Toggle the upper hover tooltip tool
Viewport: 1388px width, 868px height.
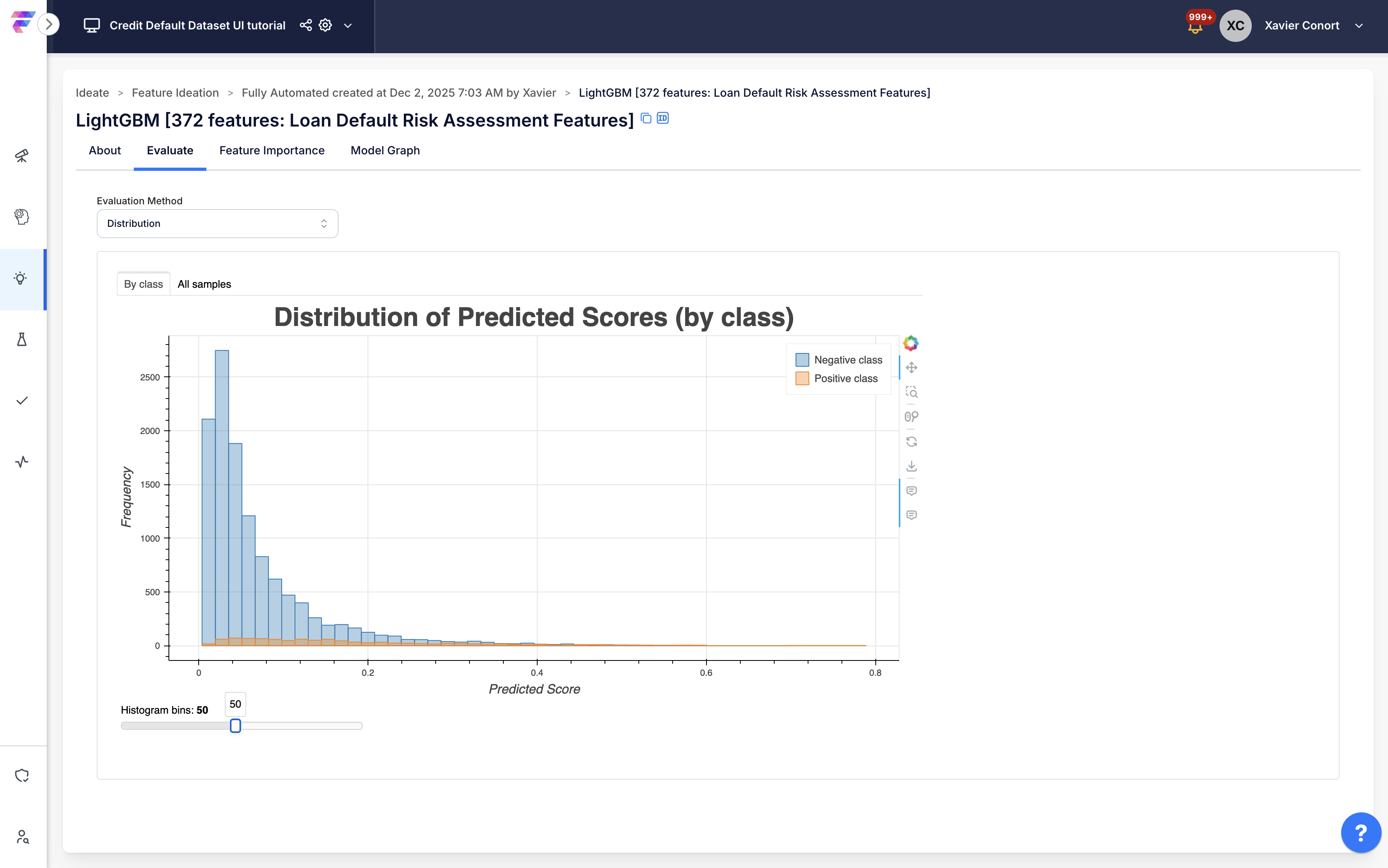pos(911,491)
